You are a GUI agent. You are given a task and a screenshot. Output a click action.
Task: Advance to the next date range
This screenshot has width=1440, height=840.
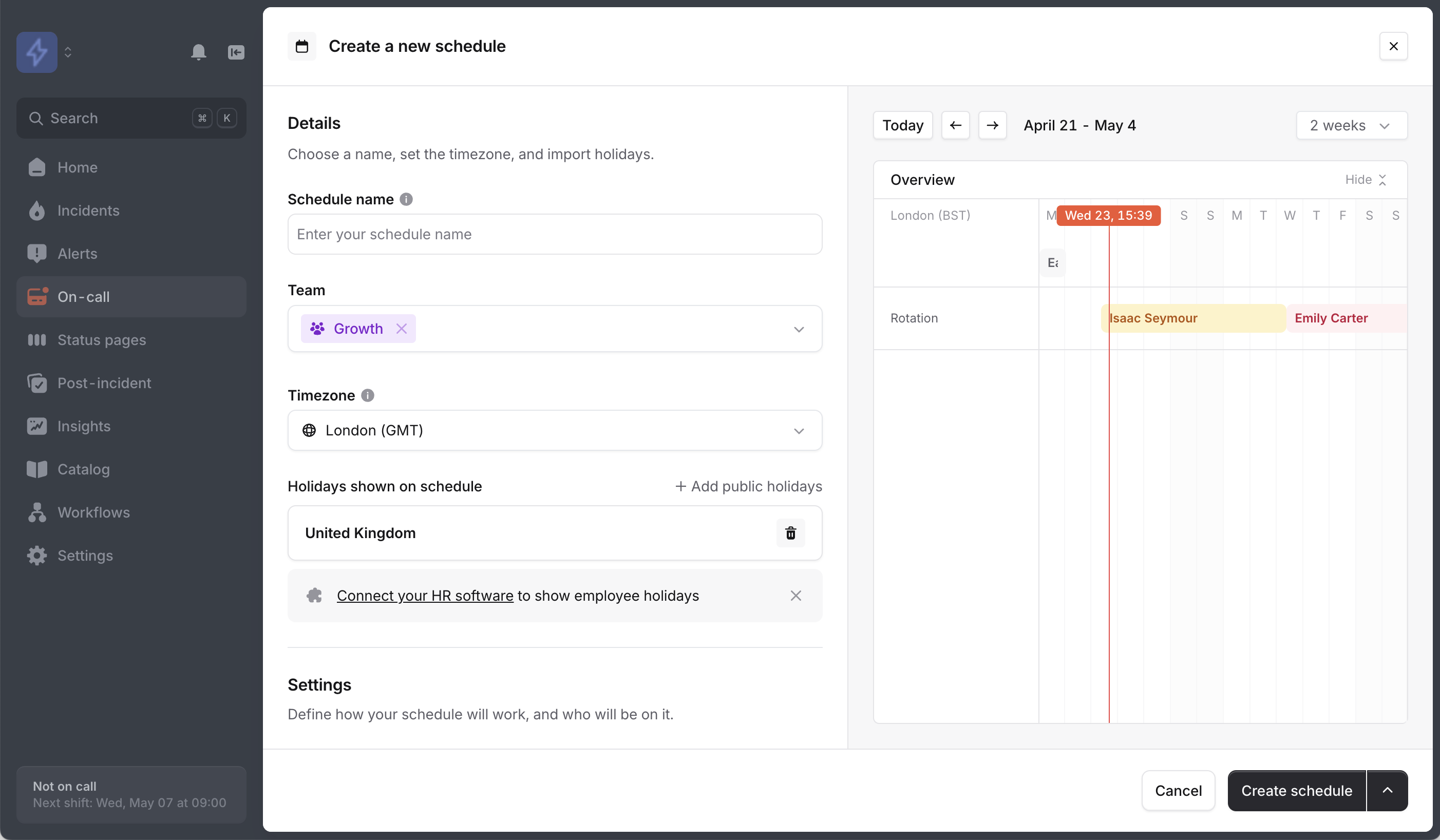pos(992,125)
